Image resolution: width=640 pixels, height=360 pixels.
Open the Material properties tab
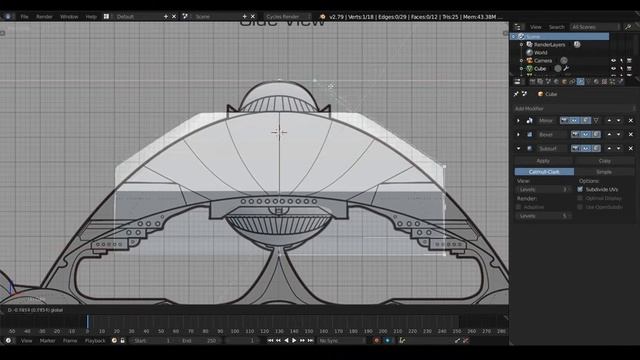596,82
